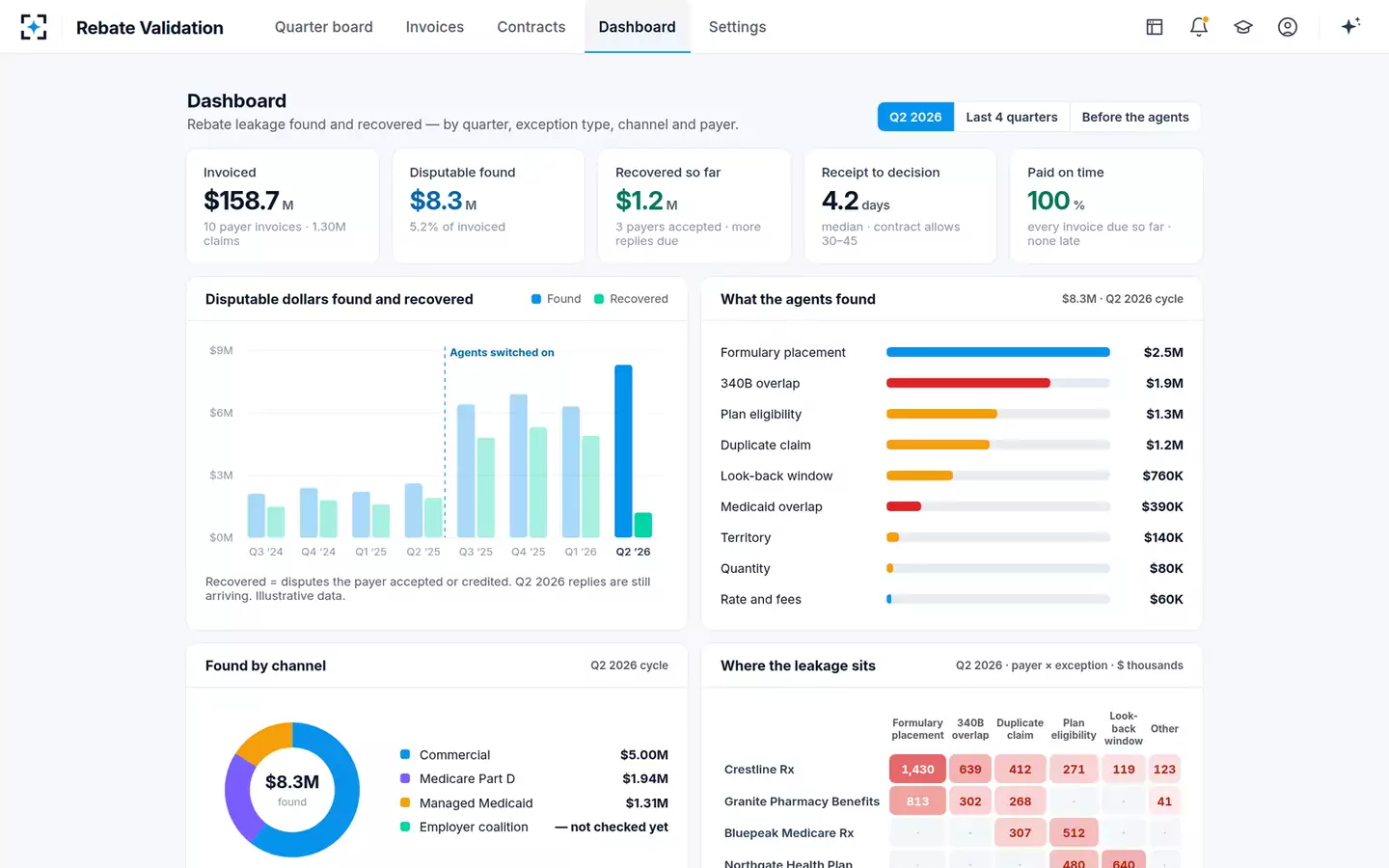Click the Managed Medicaid legend square
This screenshot has width=1389, height=868.
[x=405, y=803]
